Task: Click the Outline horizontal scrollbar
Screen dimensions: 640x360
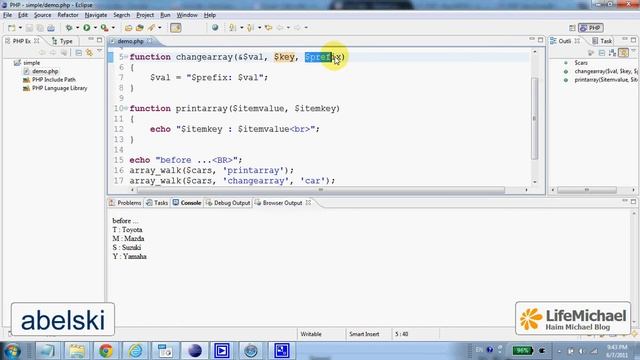Action: point(587,190)
